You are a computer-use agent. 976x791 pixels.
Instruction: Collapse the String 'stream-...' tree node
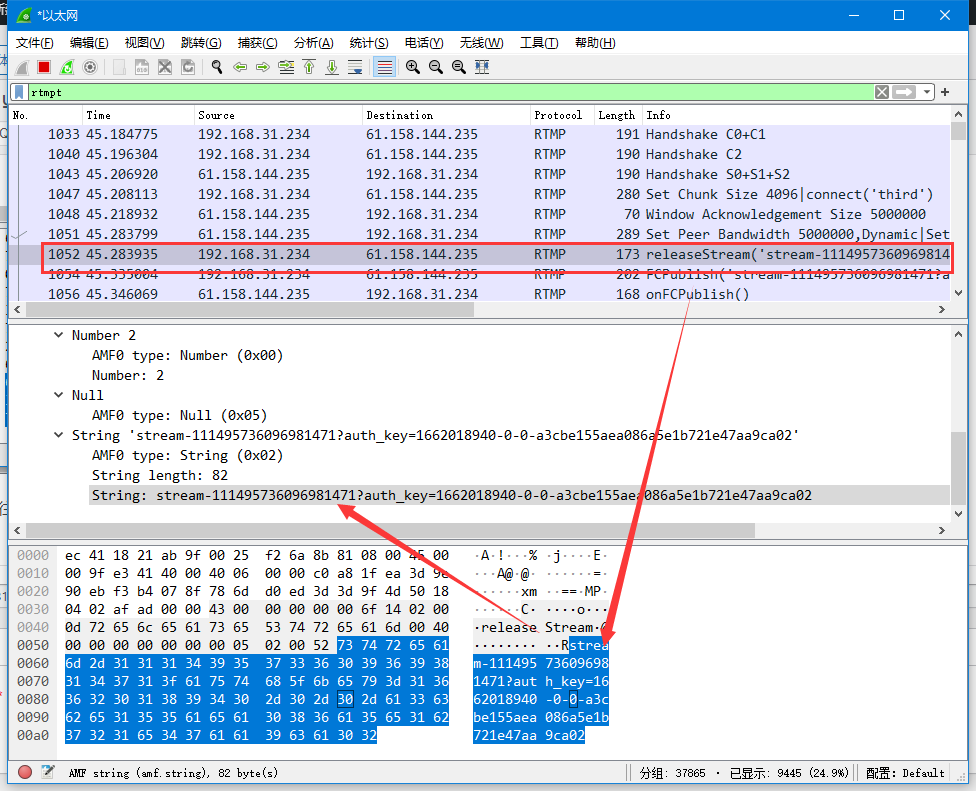59,435
